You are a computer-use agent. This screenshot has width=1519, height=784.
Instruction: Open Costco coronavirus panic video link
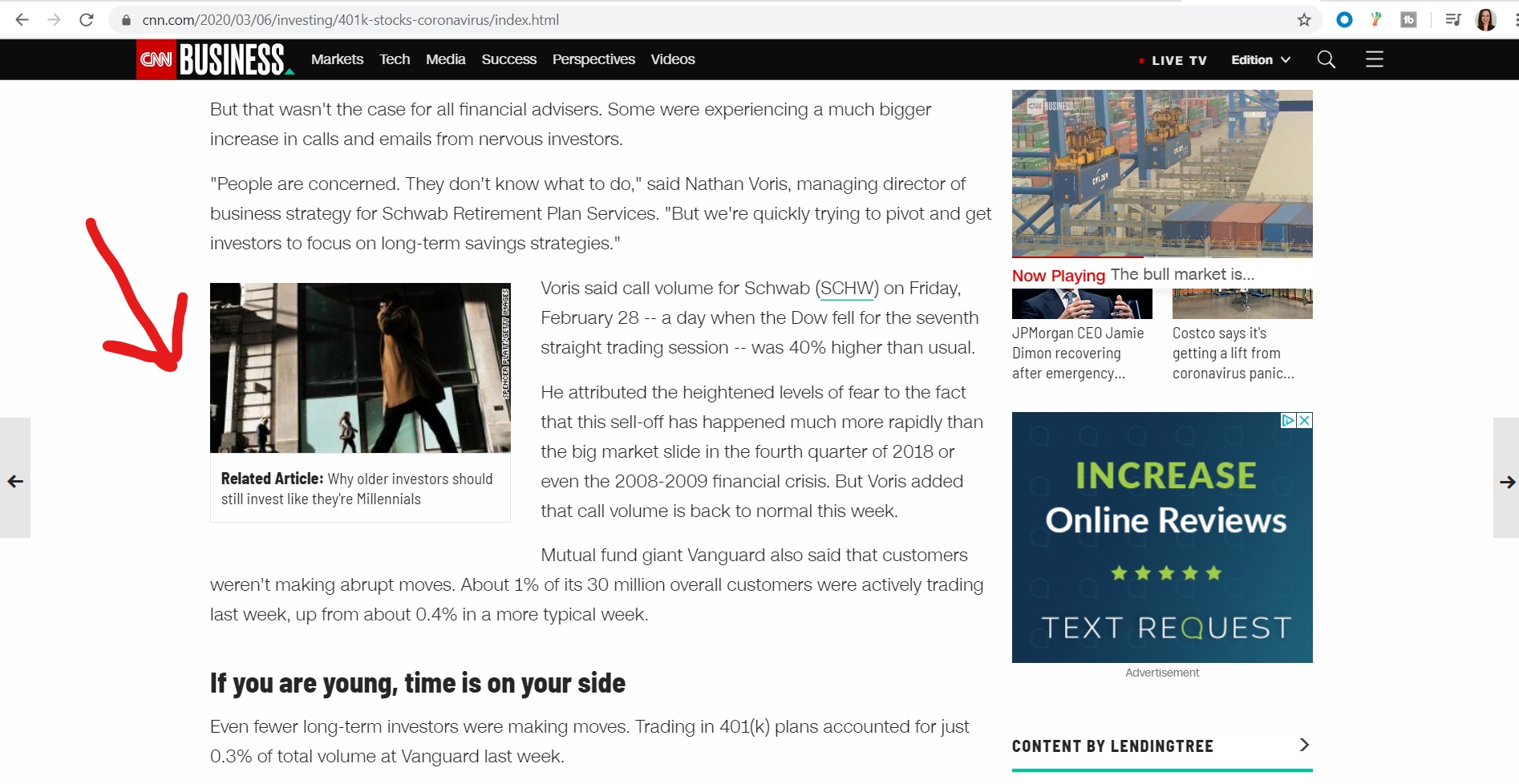tap(1233, 353)
